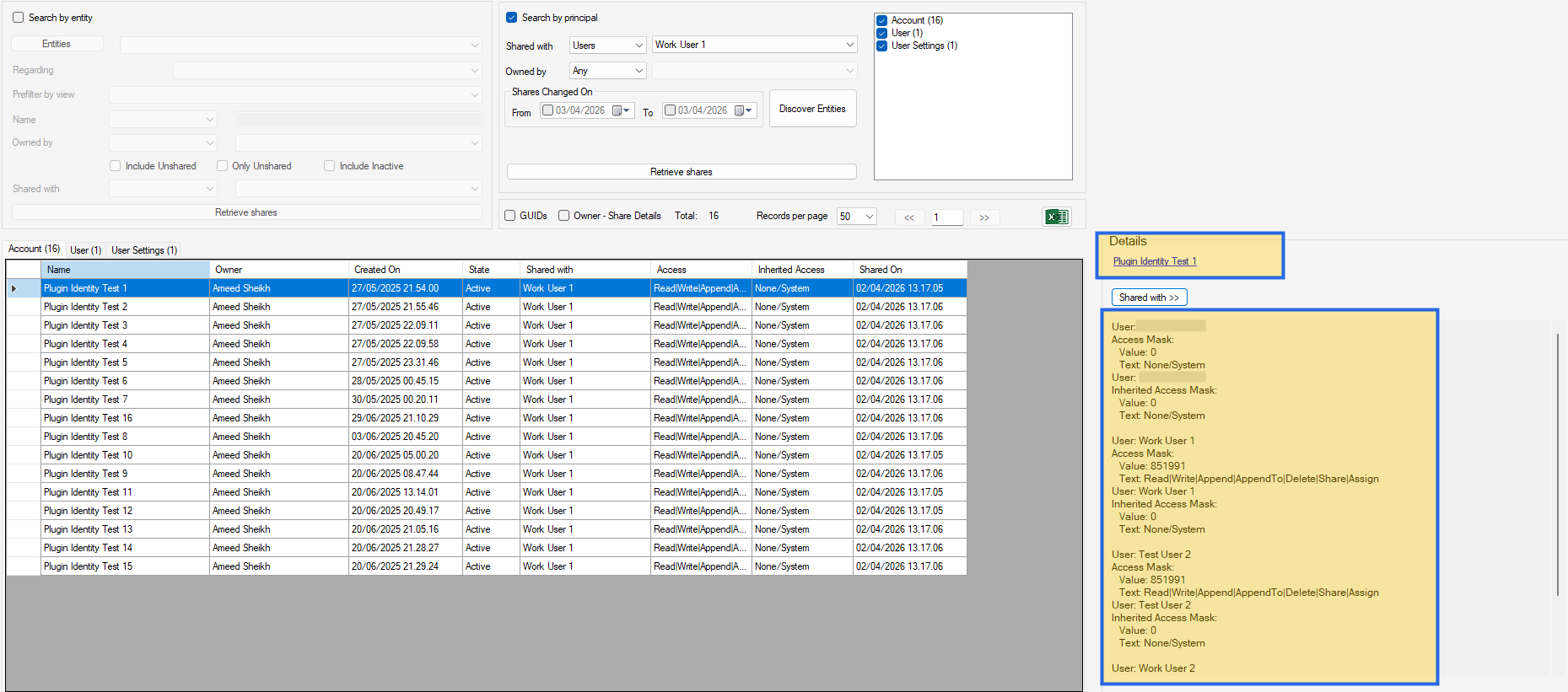Expand the Prefilter by view dropdown

[295, 94]
